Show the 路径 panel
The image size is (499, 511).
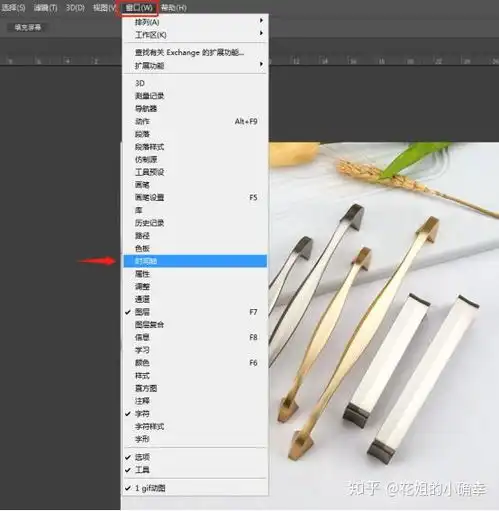(195, 236)
